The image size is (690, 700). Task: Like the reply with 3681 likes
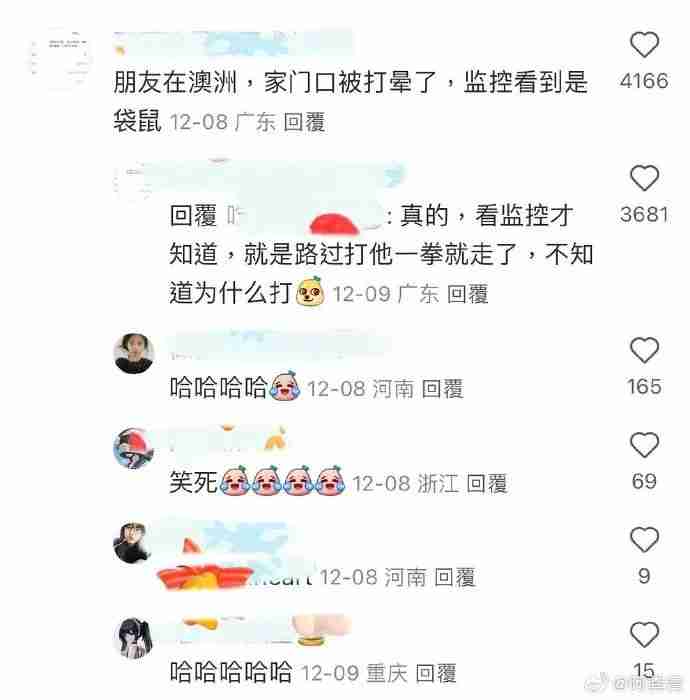[x=644, y=178]
